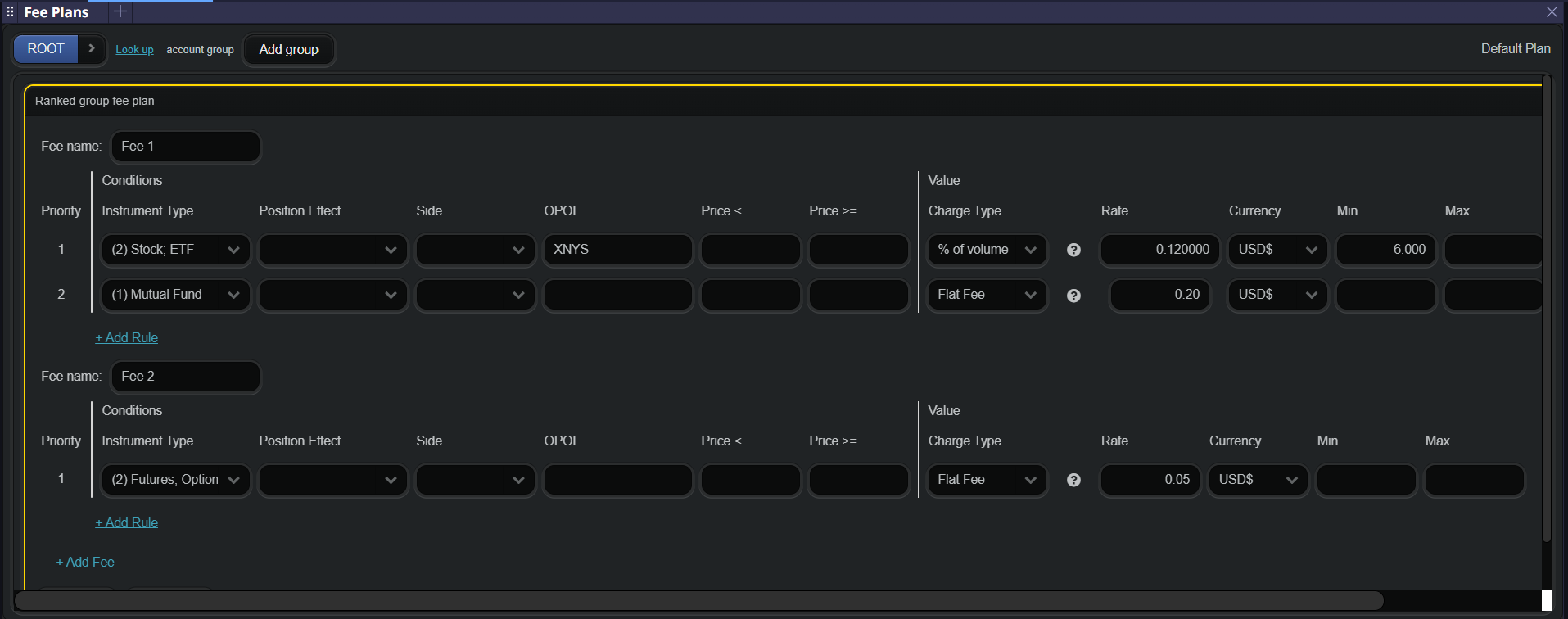This screenshot has width=1568, height=619.
Task: Open the Stock; ETF instrument type dropdown
Action: (x=175, y=250)
